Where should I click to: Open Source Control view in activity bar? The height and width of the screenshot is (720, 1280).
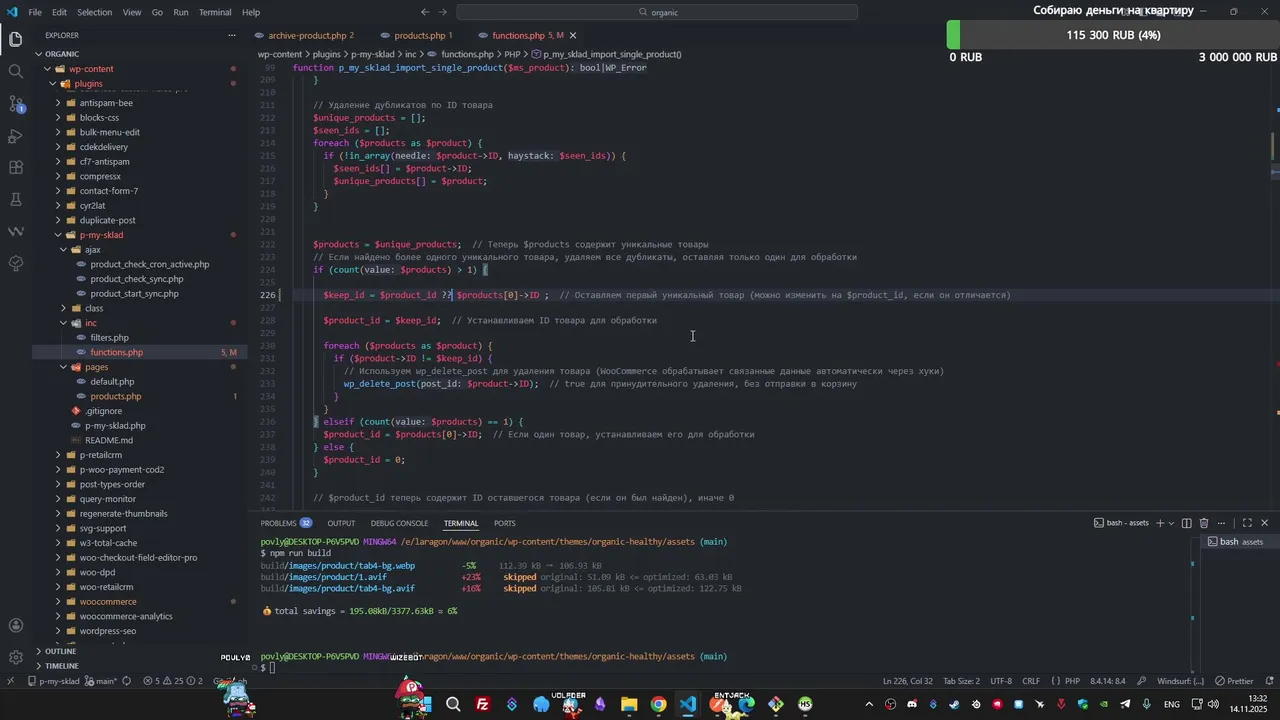click(16, 103)
